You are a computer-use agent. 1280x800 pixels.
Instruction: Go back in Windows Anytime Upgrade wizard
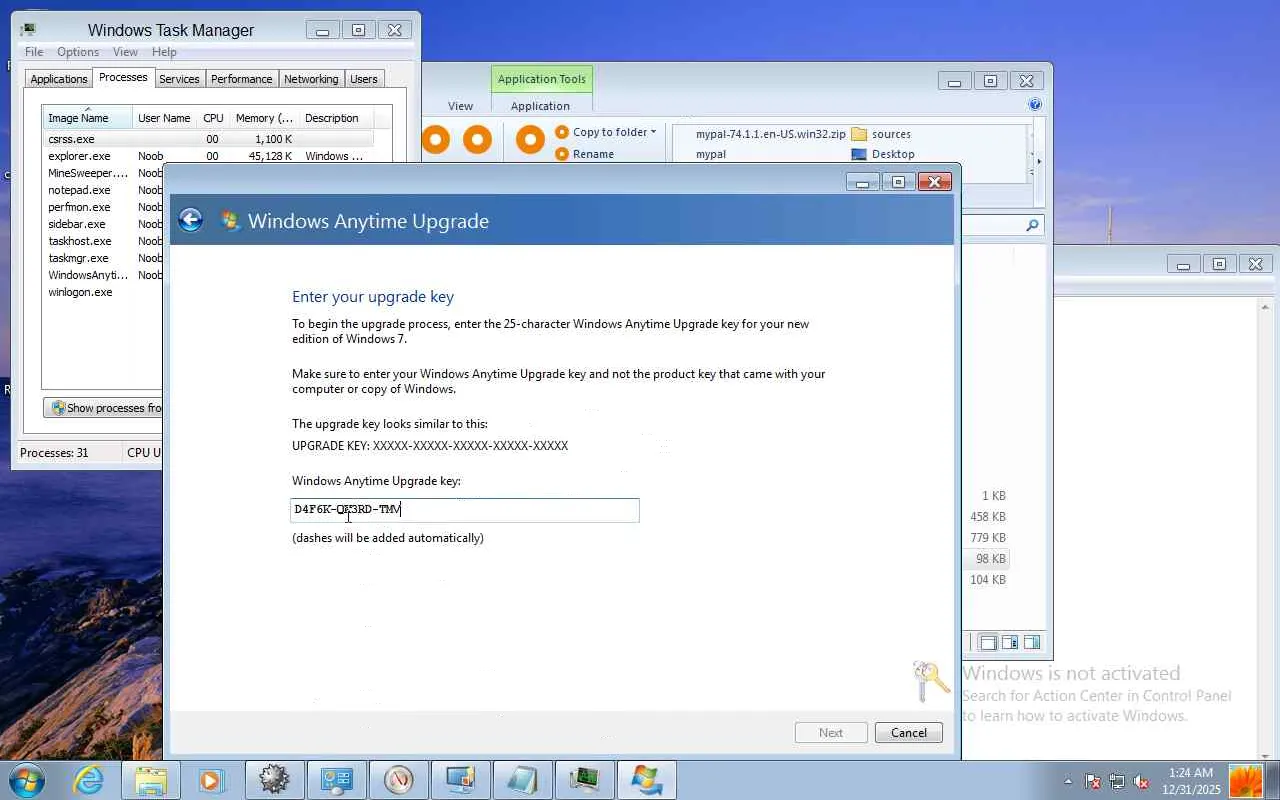pos(190,220)
